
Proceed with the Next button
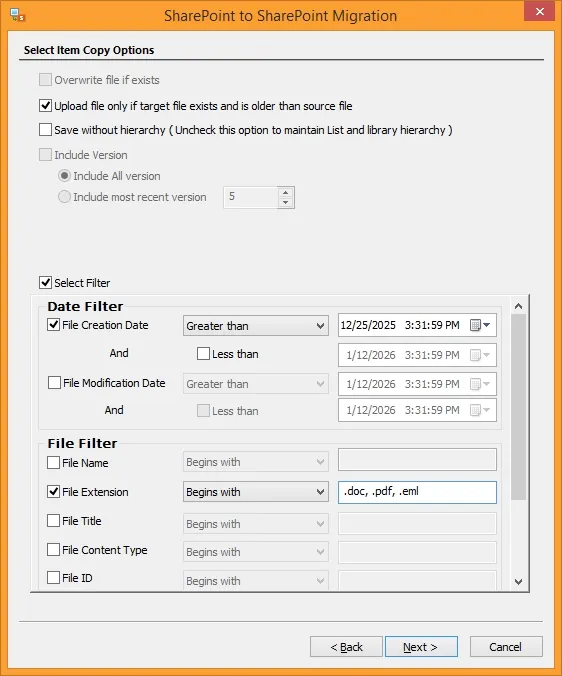click(x=421, y=647)
